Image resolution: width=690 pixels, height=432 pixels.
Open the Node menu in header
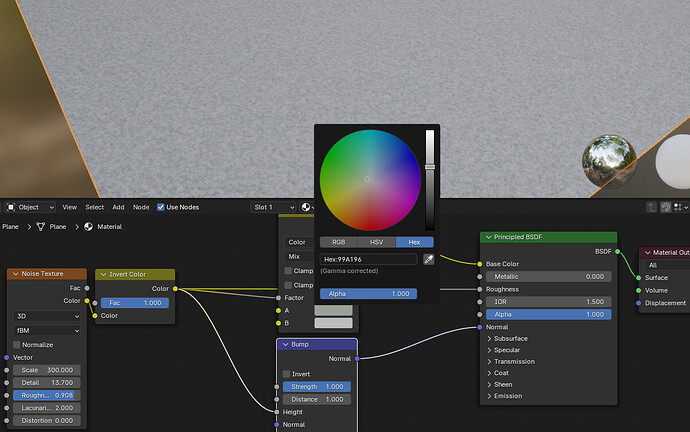coord(141,207)
